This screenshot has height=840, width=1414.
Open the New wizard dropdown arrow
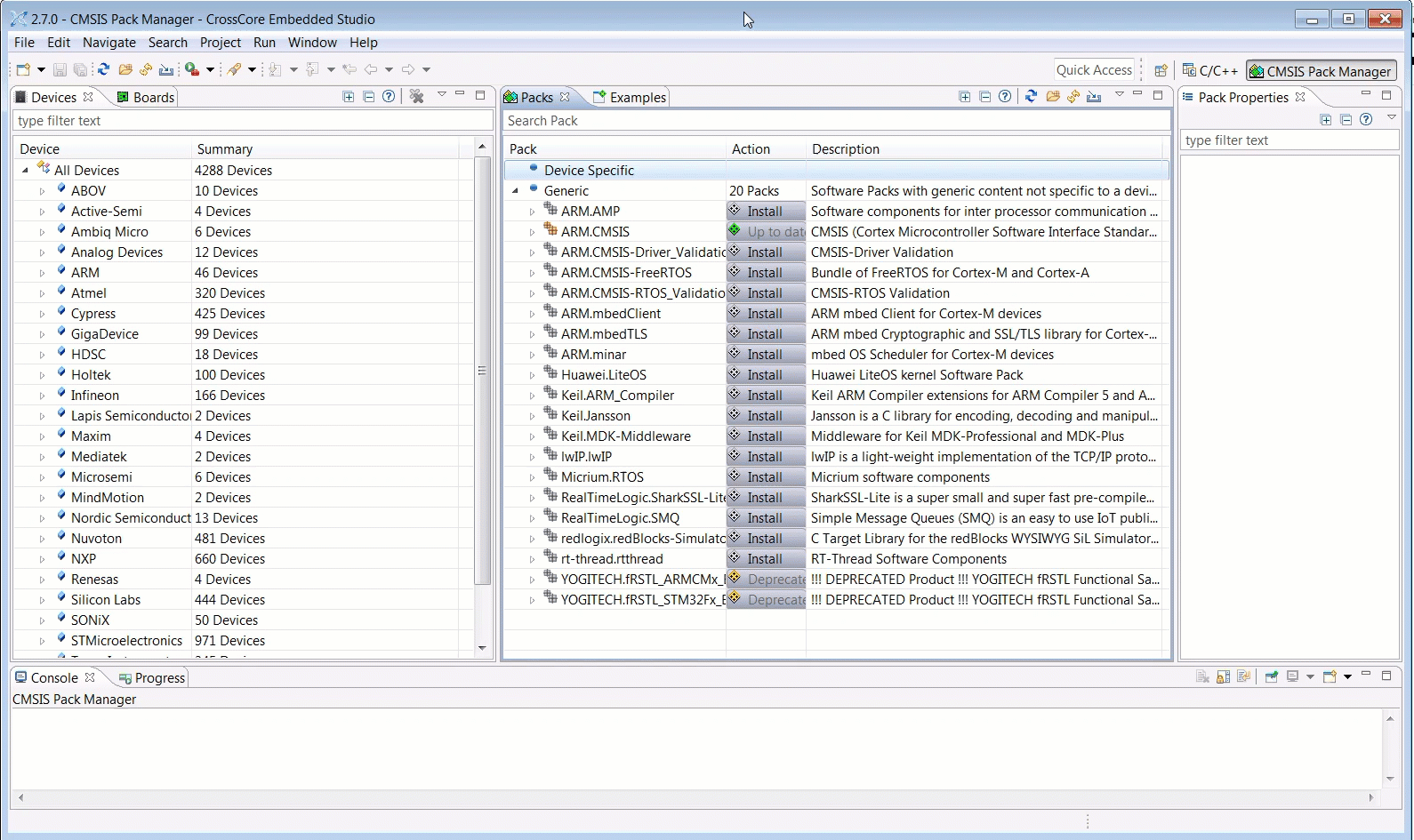[x=41, y=69]
